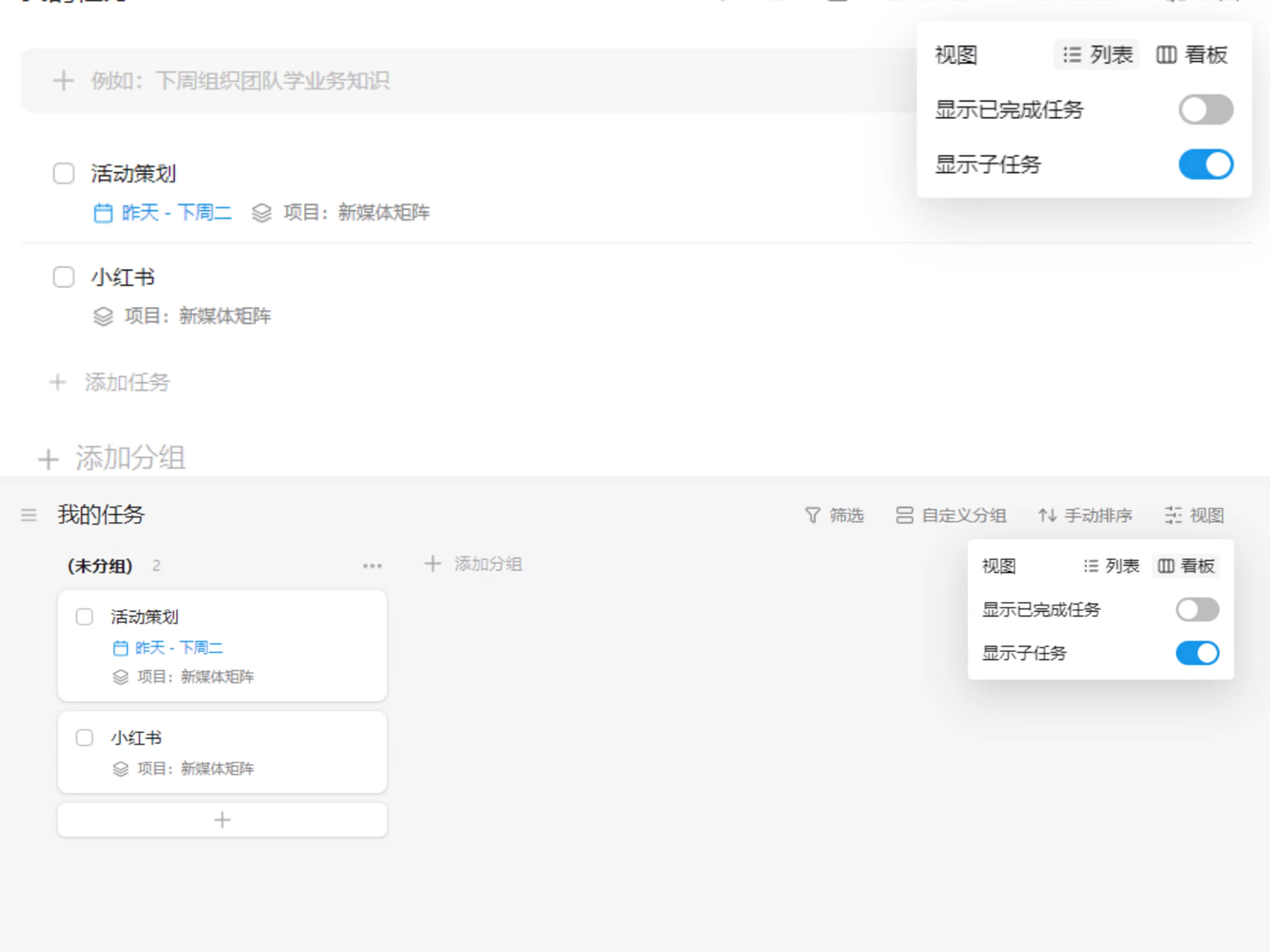Check the 活动策划 checkbox in list view
This screenshot has height=952, width=1270.
click(x=64, y=173)
